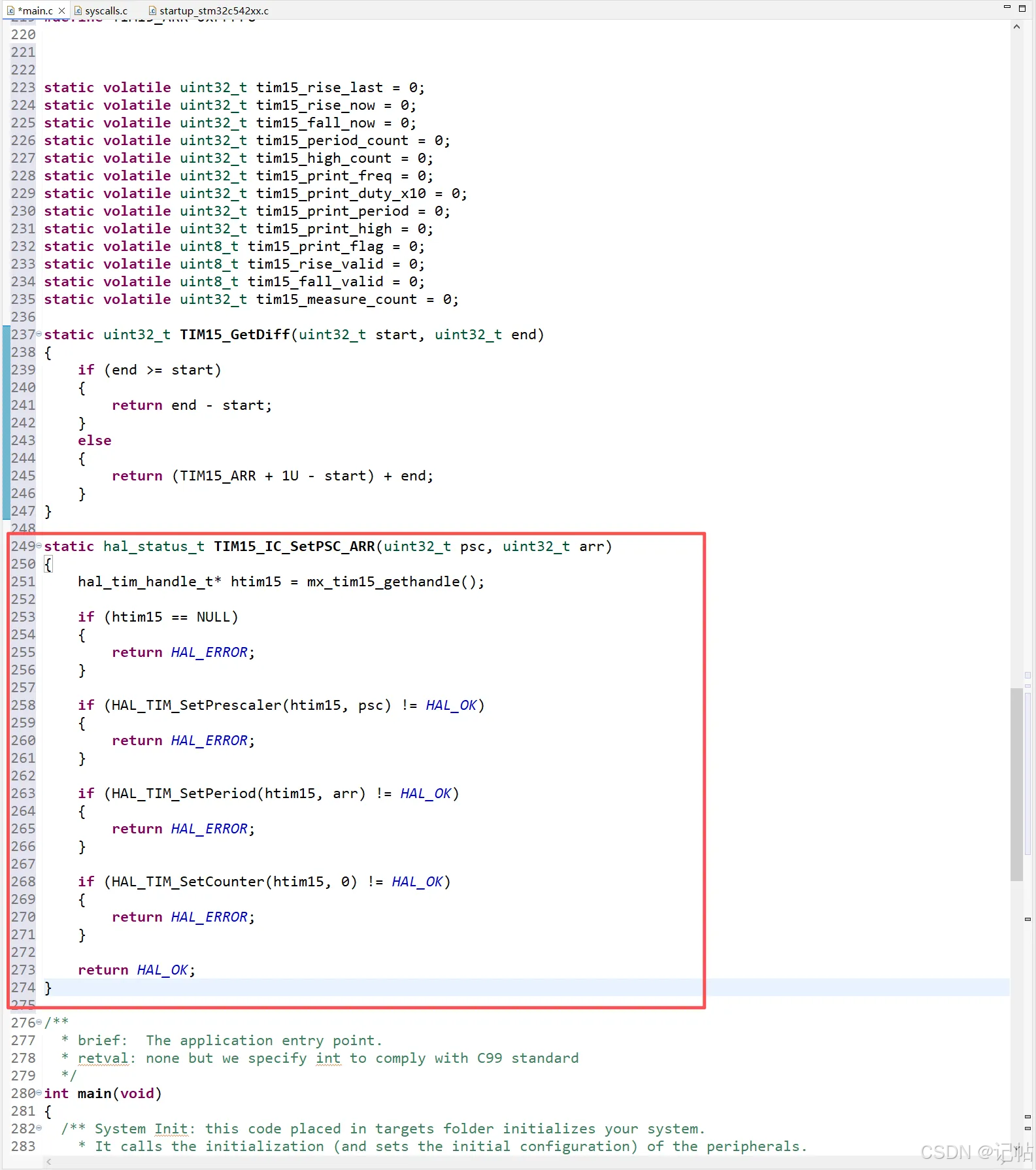Screen dimensions: 1036x1170
Task: Click the vertical scrollbar thumb
Action: tap(1016, 784)
